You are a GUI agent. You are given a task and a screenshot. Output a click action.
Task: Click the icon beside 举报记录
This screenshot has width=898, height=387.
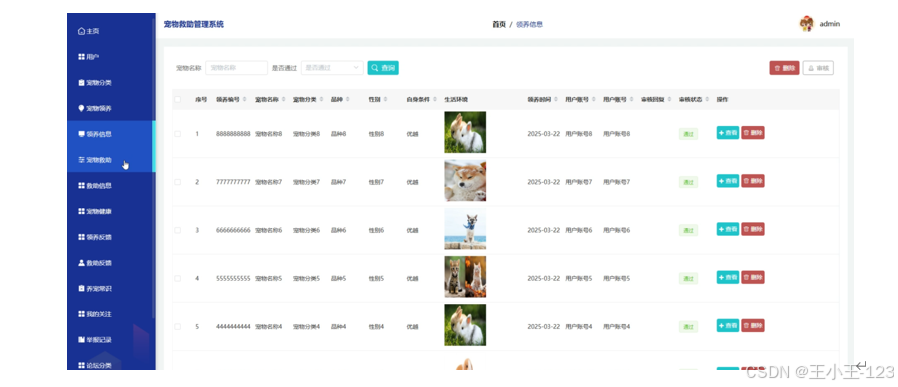tap(81, 339)
